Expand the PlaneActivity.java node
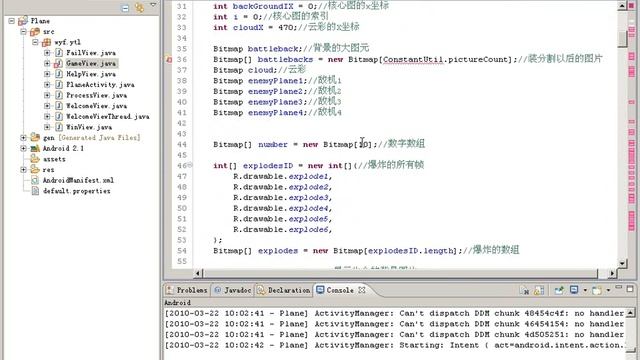The width and height of the screenshot is (640, 360). click(x=47, y=84)
